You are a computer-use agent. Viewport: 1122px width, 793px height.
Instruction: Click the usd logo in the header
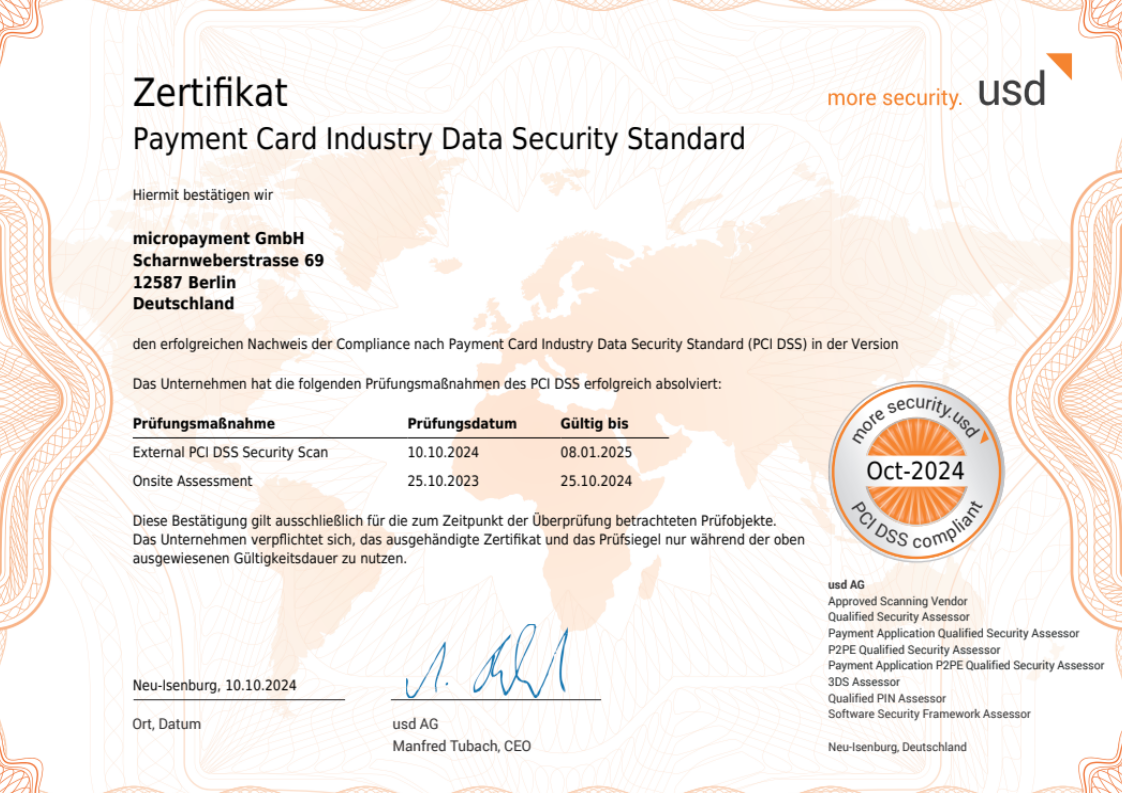point(1024,80)
